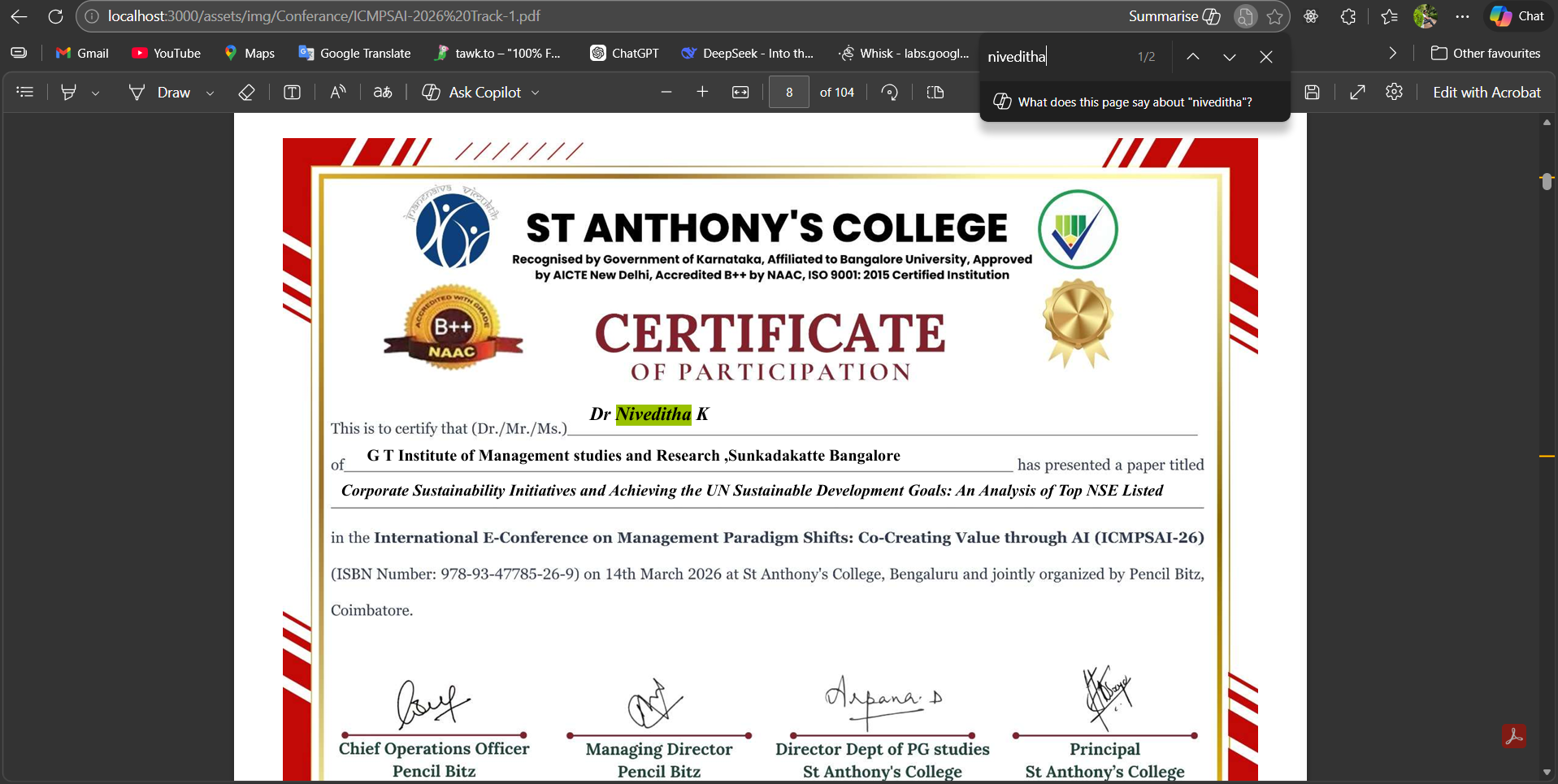
Task: Expand the Draw tool options arrow
Action: (x=210, y=93)
